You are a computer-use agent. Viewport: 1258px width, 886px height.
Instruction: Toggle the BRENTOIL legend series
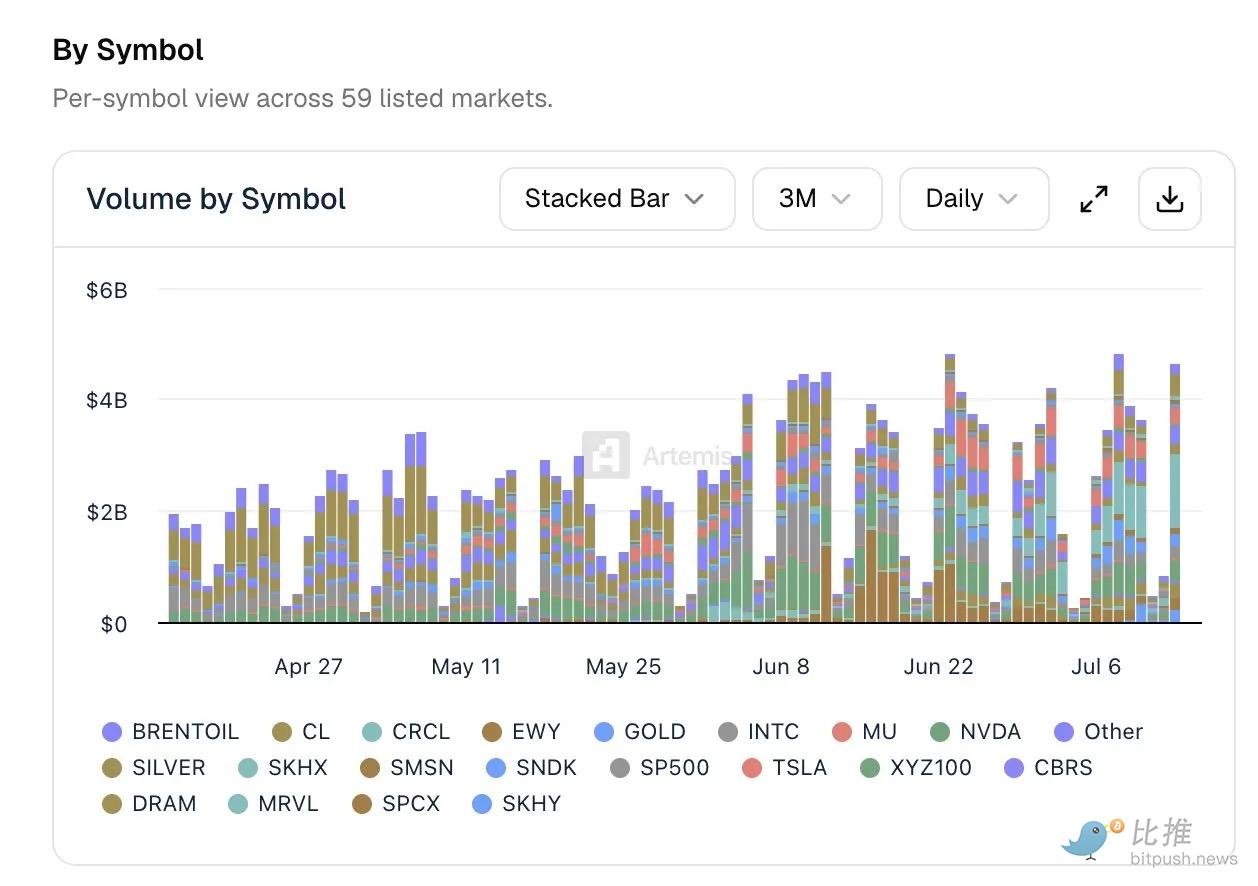click(x=171, y=732)
